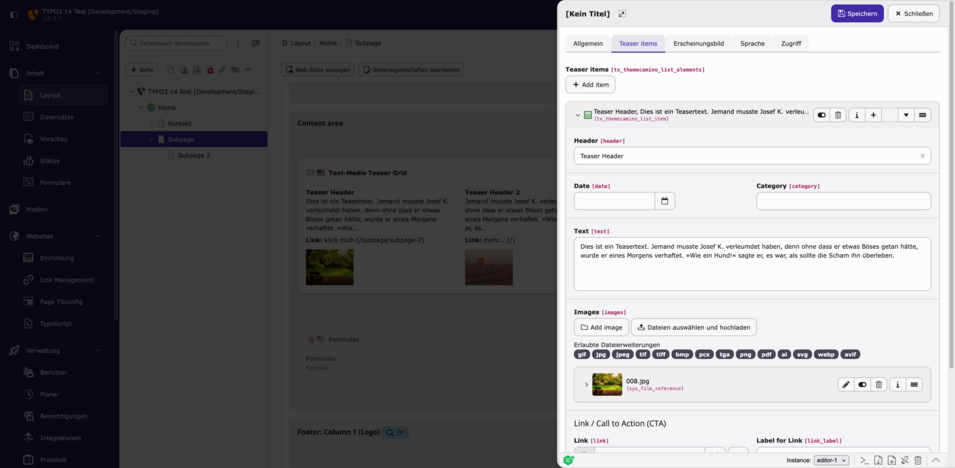Open the date picker calendar icon

click(x=664, y=201)
